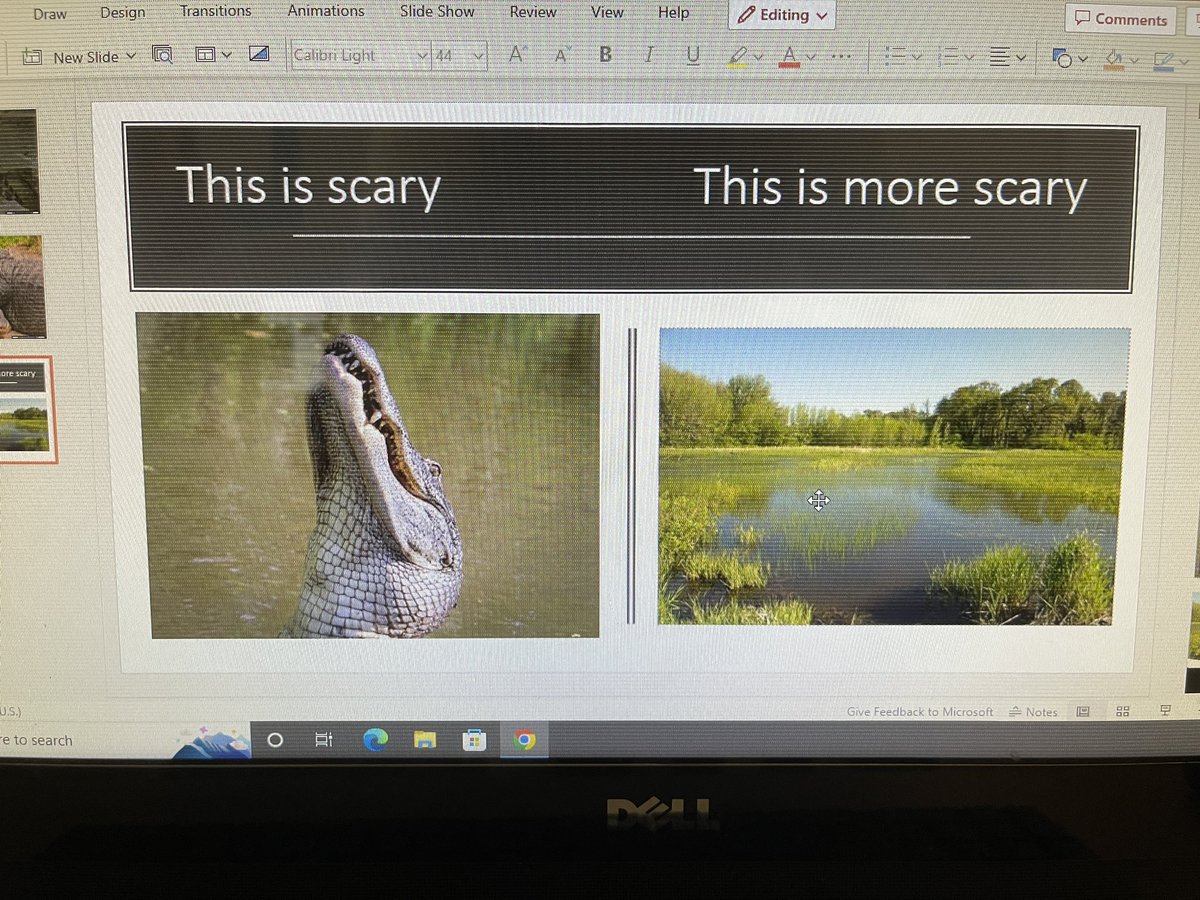This screenshot has height=900, width=1200.
Task: Start slide show from status bar icon
Action: coord(1165,710)
